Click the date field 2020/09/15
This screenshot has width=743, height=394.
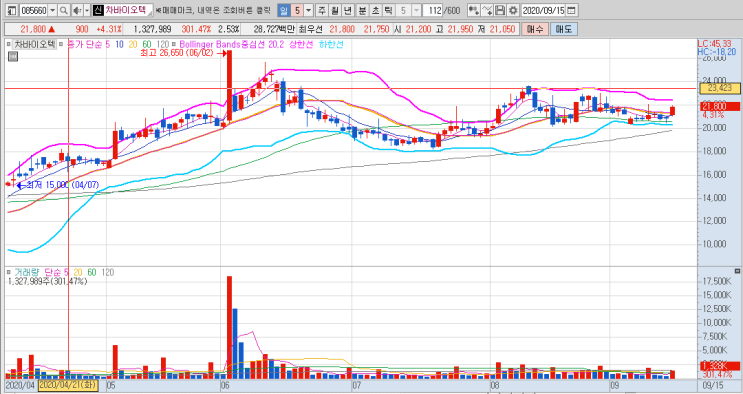[x=543, y=10]
